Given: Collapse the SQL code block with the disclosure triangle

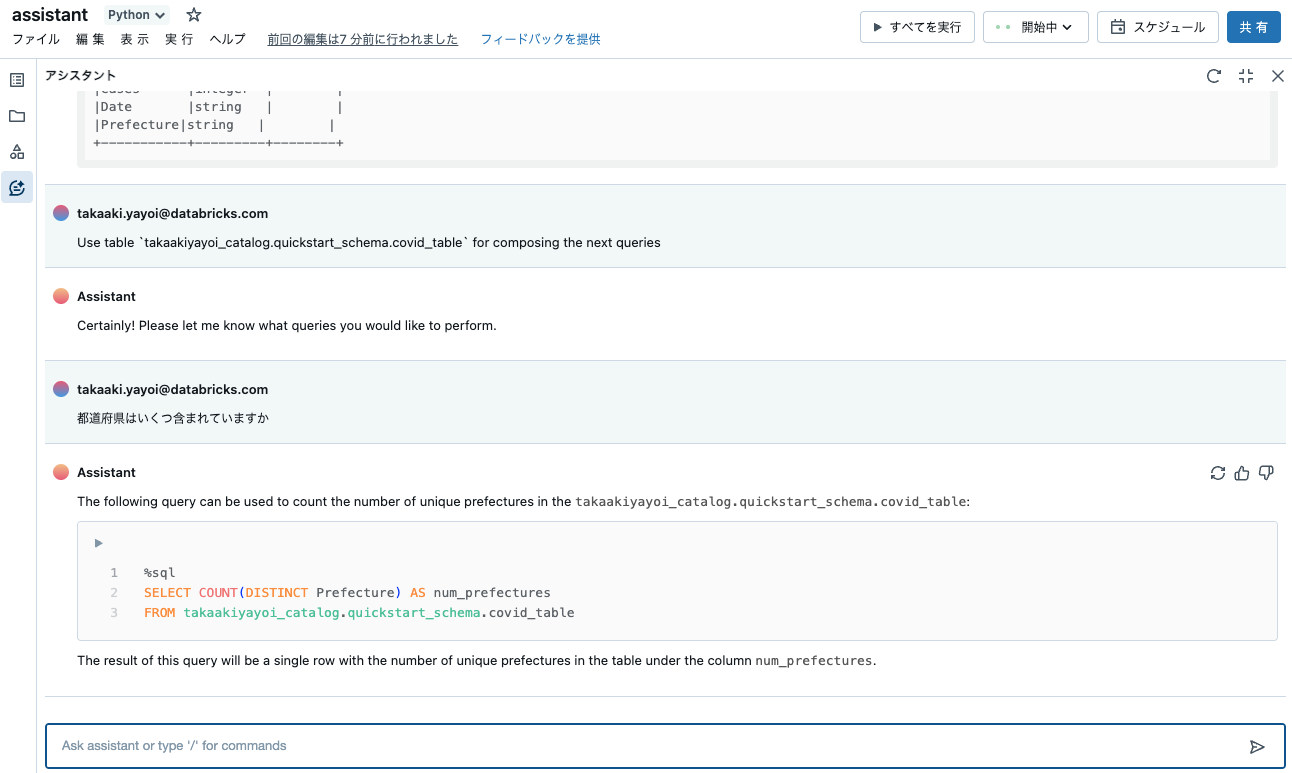Looking at the screenshot, I should tap(97, 542).
